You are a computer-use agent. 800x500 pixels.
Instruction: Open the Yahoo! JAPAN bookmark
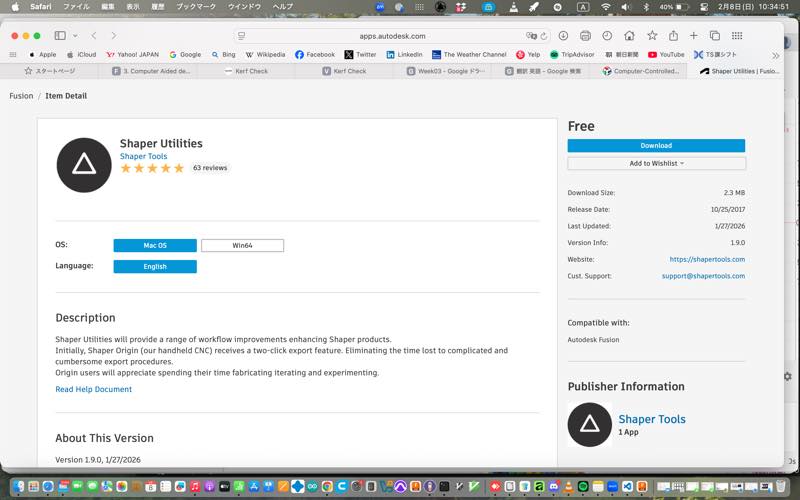[133, 55]
